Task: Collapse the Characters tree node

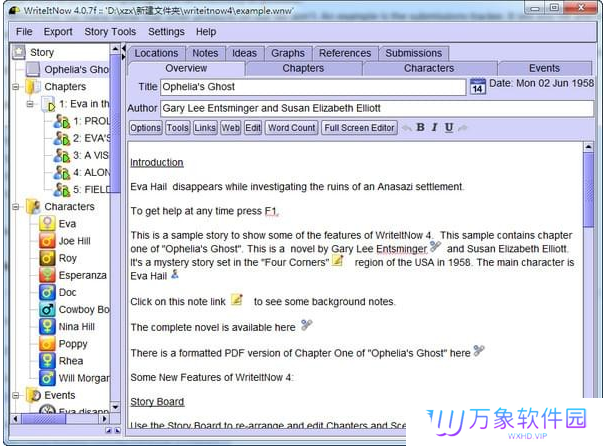Action: pyautogui.click(x=16, y=206)
